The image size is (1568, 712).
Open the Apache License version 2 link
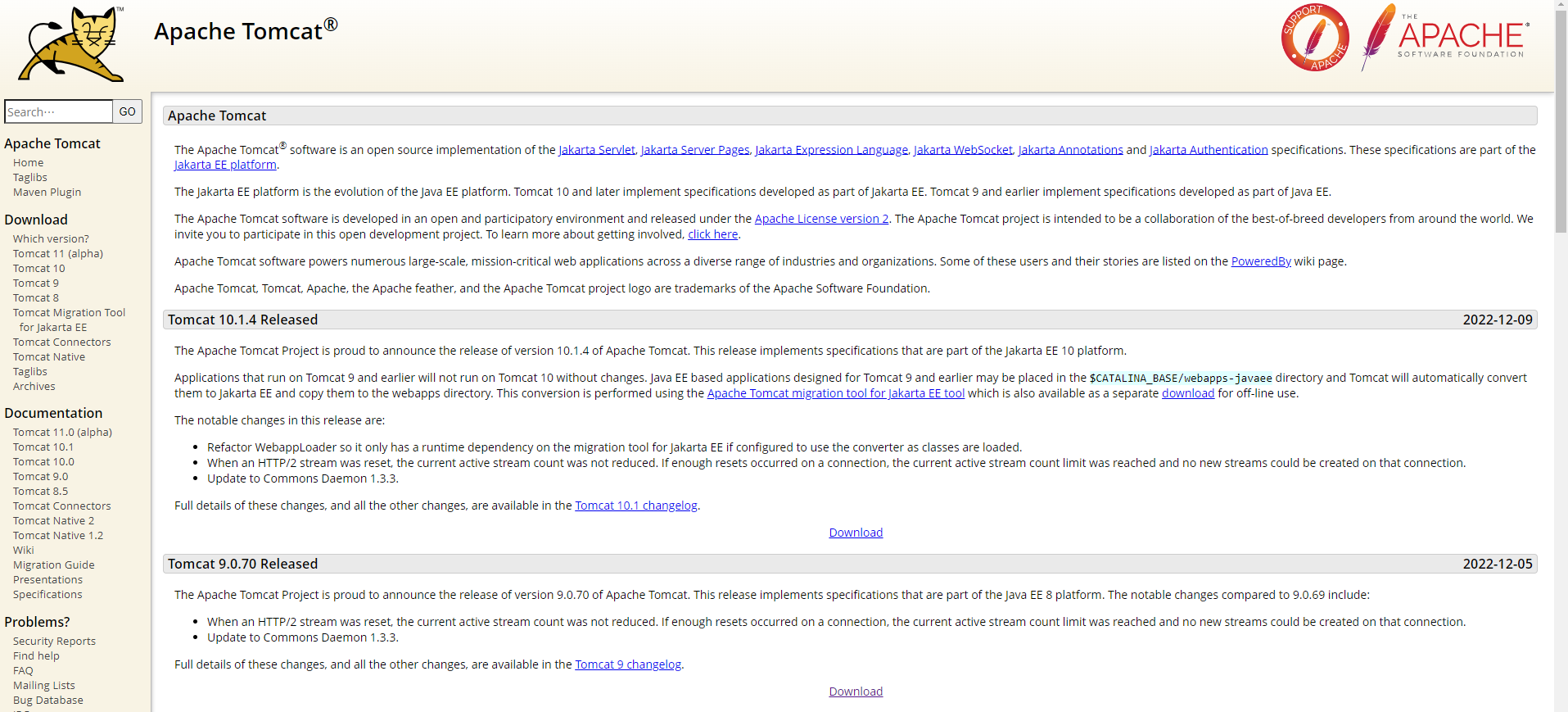click(x=821, y=219)
